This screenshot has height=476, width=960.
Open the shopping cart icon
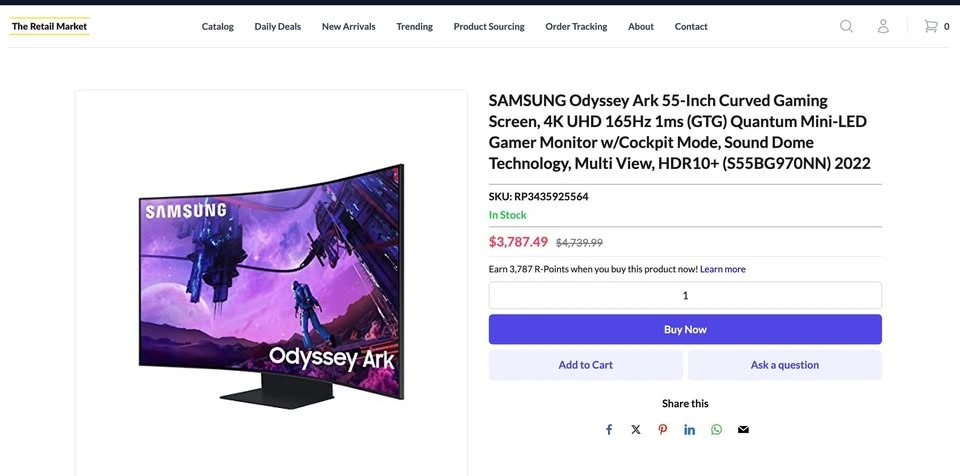[930, 26]
